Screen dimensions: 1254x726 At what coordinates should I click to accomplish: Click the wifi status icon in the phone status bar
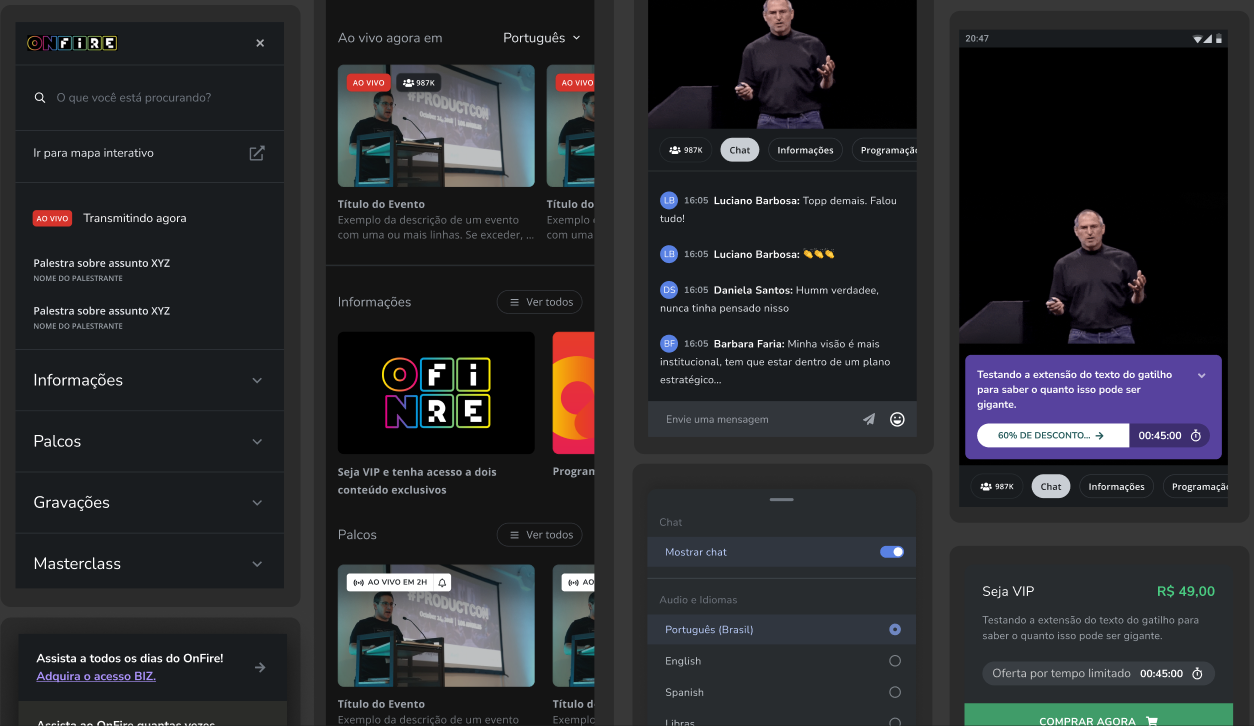1198,38
